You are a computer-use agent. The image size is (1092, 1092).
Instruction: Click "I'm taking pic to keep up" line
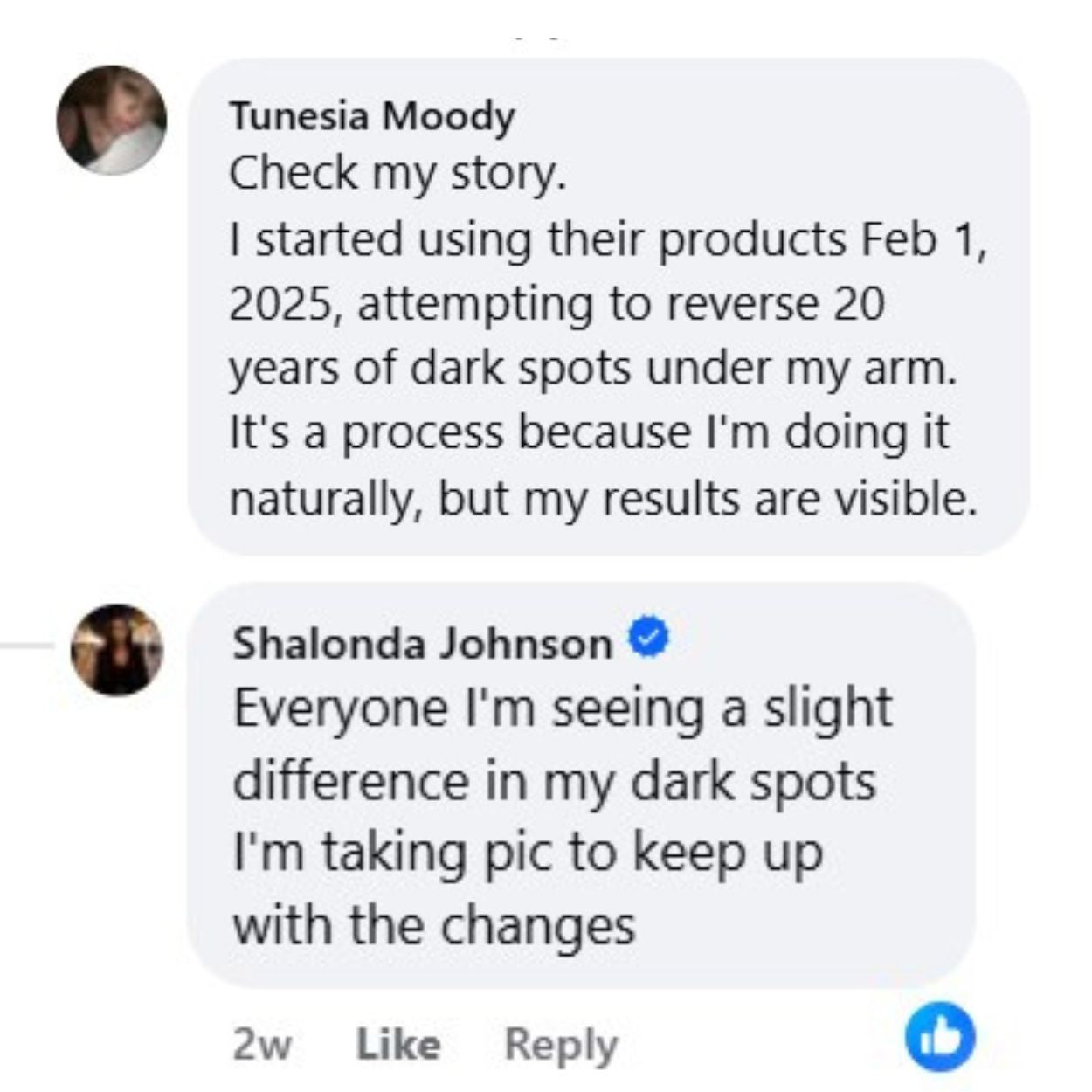coord(528,852)
